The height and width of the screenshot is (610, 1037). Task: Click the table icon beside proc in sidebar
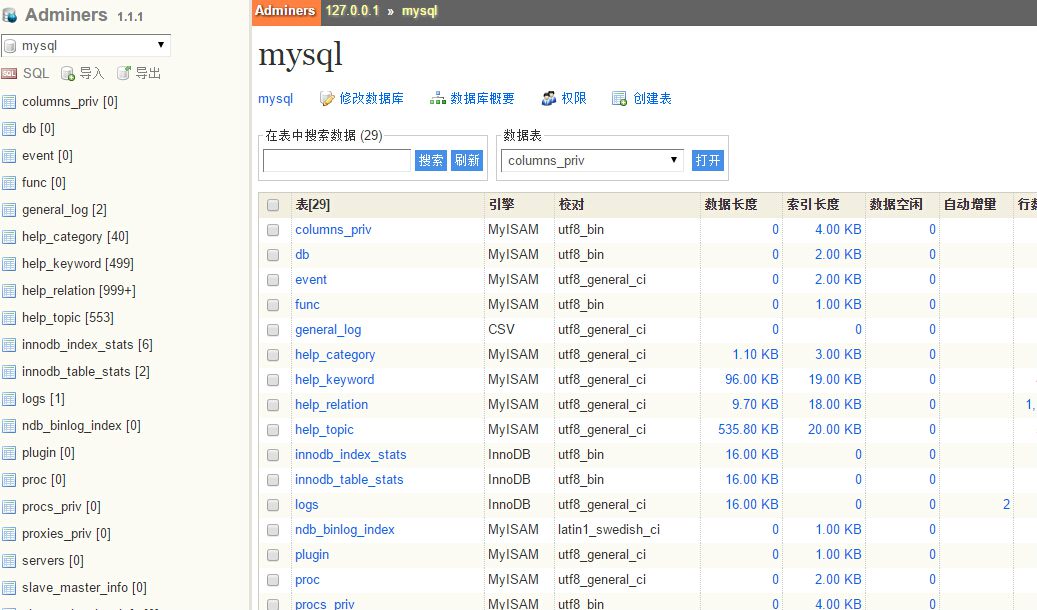tap(9, 480)
